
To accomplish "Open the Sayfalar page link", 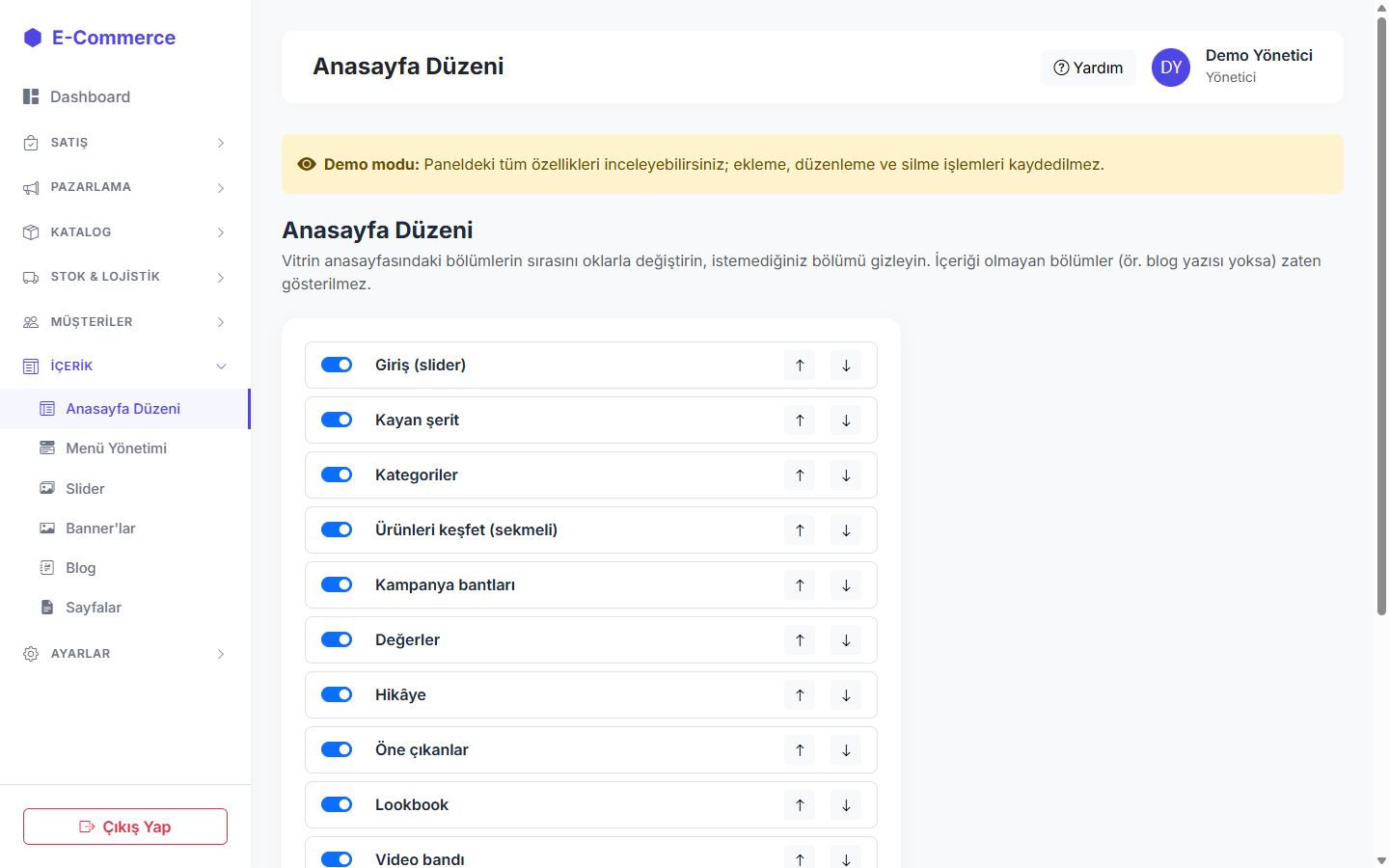I will click(125, 608).
